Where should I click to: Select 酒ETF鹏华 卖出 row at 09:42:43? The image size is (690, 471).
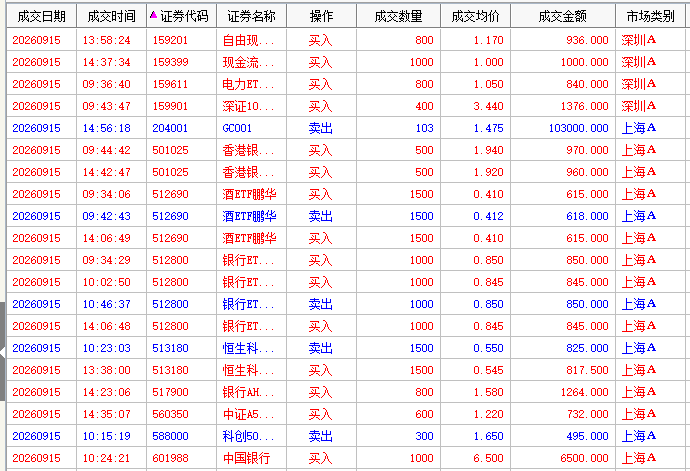346,216
